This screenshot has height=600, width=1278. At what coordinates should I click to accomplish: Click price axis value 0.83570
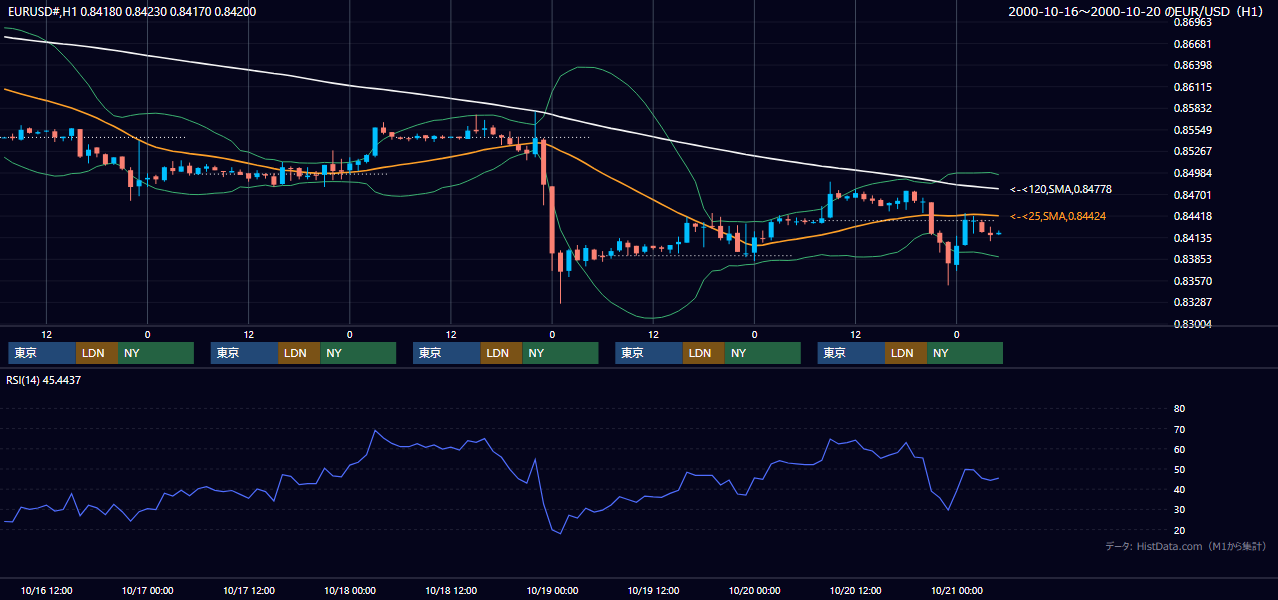1192,281
